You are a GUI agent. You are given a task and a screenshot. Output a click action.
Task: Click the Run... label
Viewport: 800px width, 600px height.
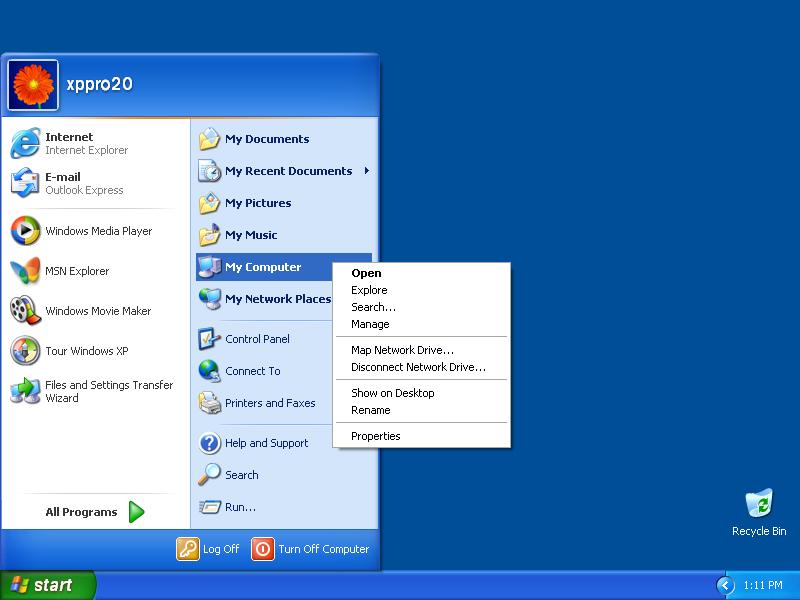[240, 507]
